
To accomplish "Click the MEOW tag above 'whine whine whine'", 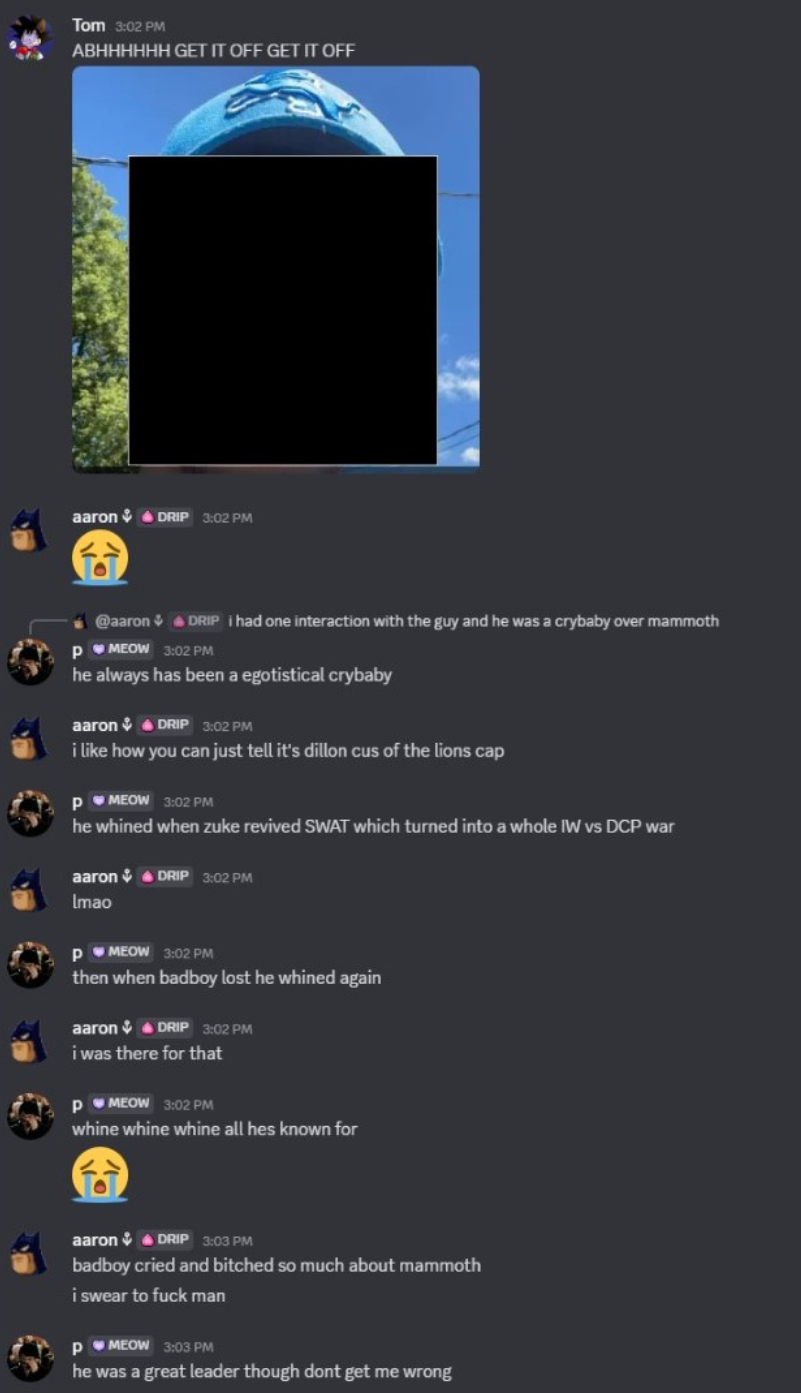I will 121,1103.
